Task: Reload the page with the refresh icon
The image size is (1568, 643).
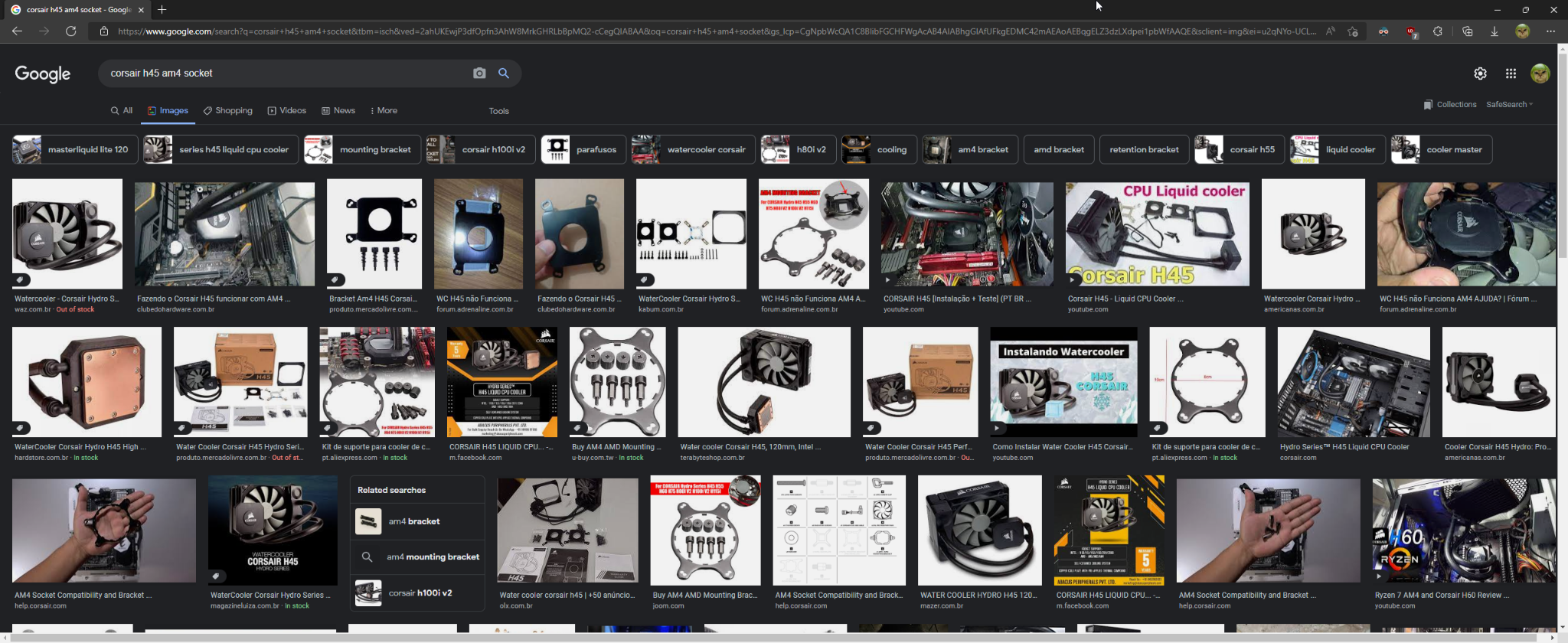Action: click(70, 31)
